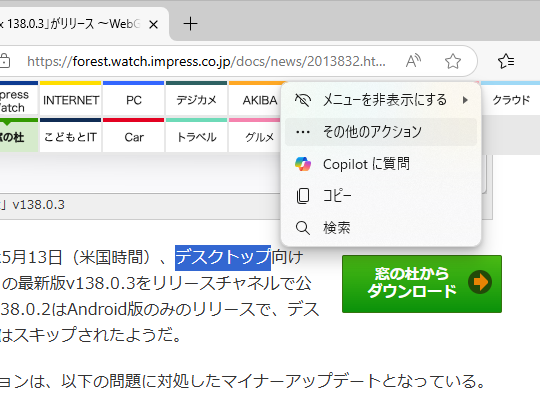
Task: Click the text 最新版v138.0.3をリリースチャネルで公
Action: point(165,283)
